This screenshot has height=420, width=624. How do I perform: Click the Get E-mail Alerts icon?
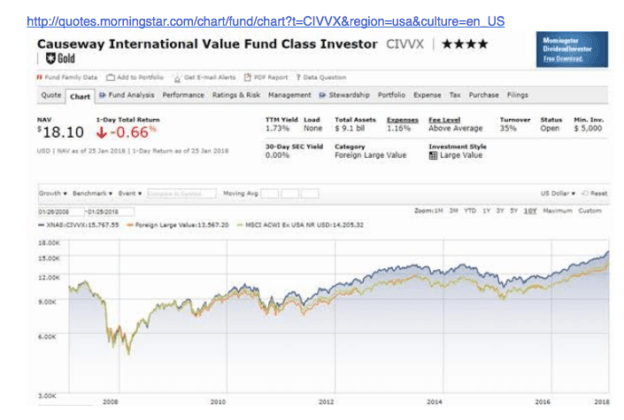(176, 77)
